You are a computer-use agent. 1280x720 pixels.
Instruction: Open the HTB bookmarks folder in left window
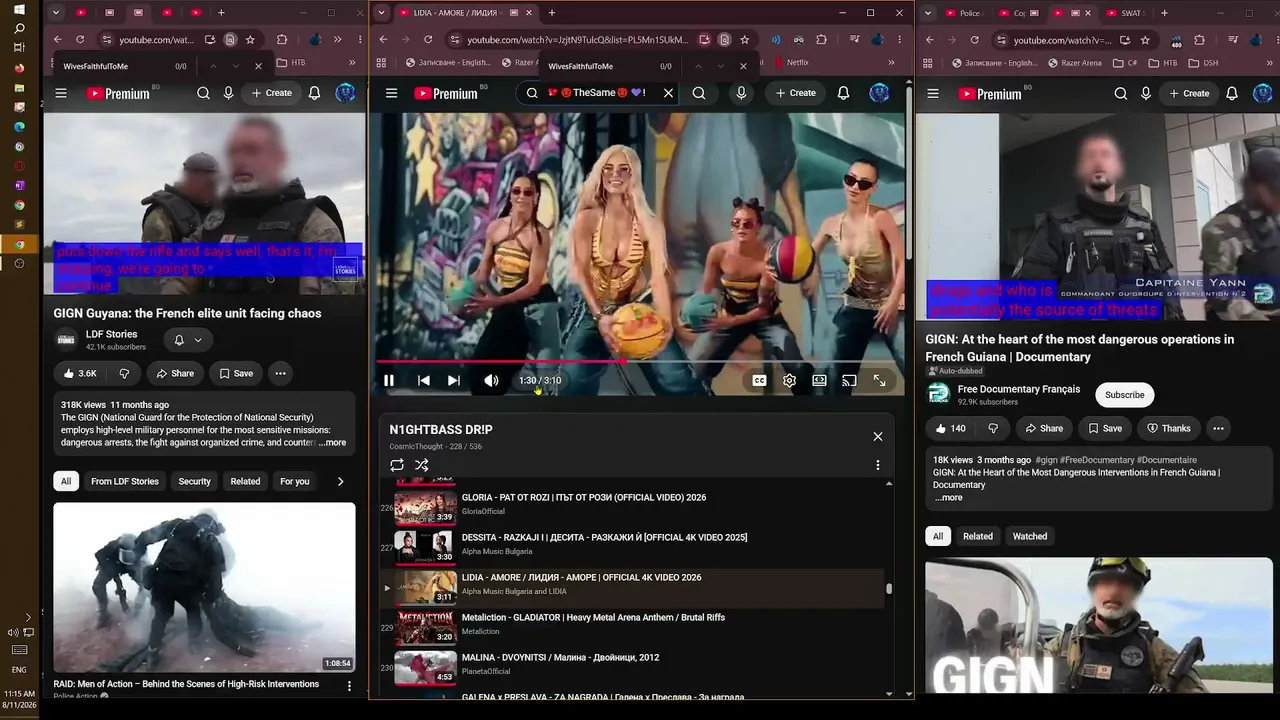pos(291,62)
